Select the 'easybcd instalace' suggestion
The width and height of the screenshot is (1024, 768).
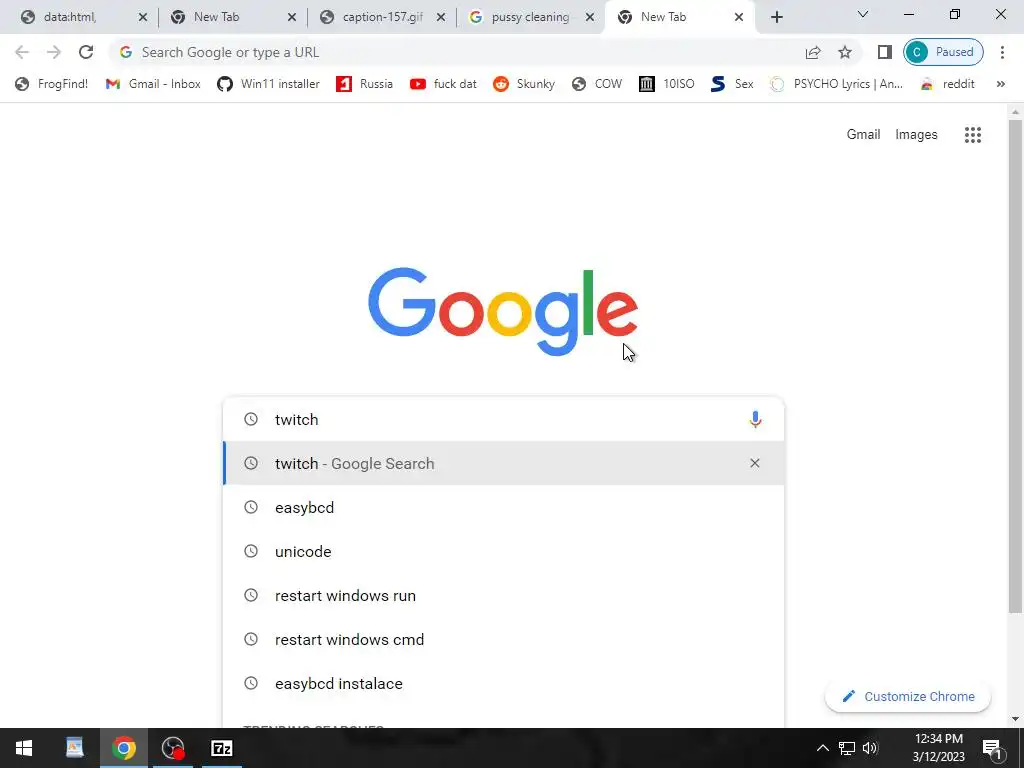(504, 684)
